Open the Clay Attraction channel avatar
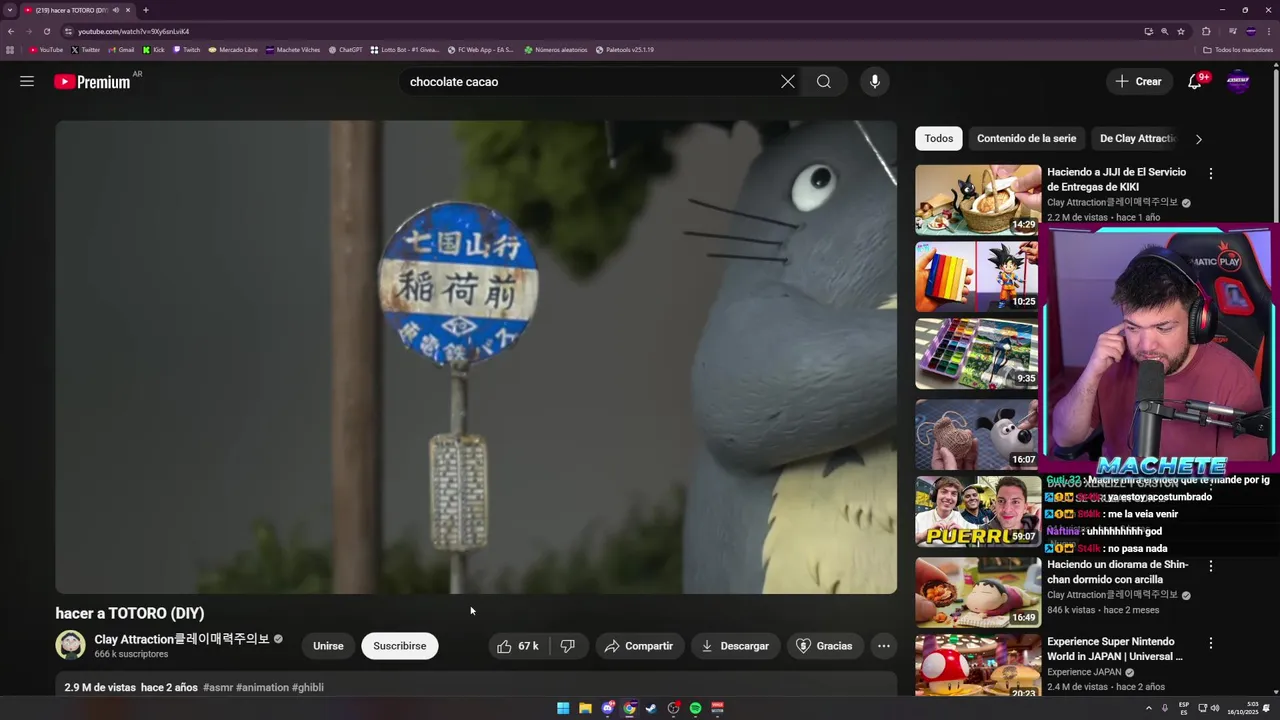 71,646
